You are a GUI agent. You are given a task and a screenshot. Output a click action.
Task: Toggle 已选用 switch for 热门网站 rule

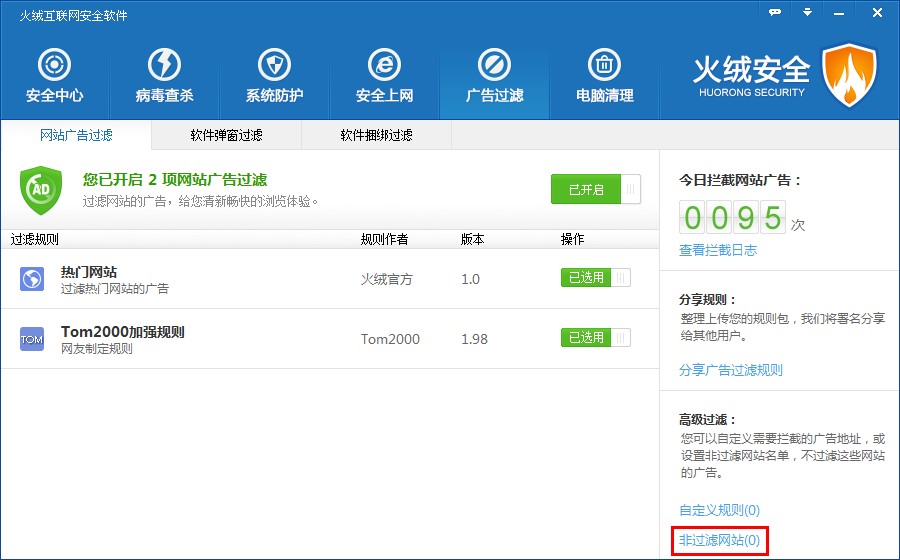(596, 278)
